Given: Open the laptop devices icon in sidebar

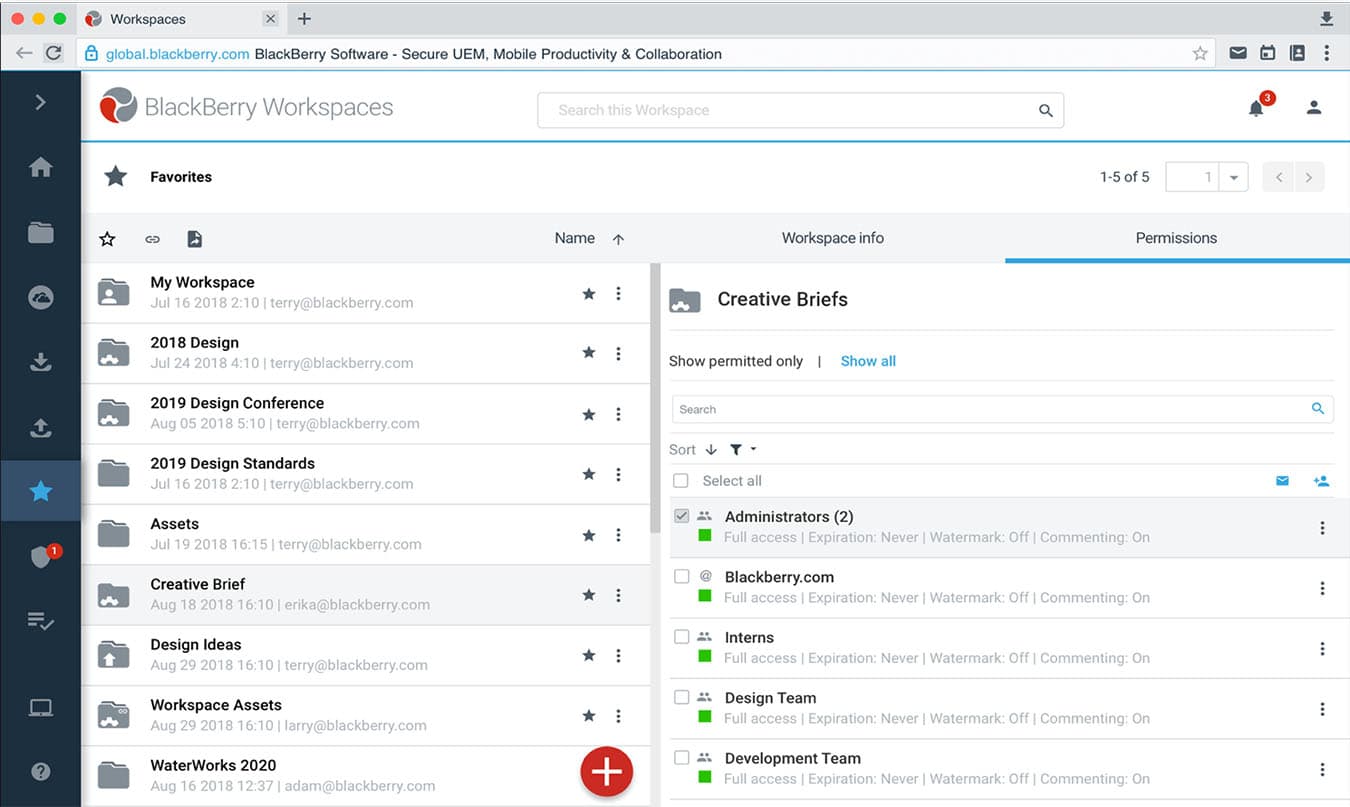Looking at the screenshot, I should (41, 708).
